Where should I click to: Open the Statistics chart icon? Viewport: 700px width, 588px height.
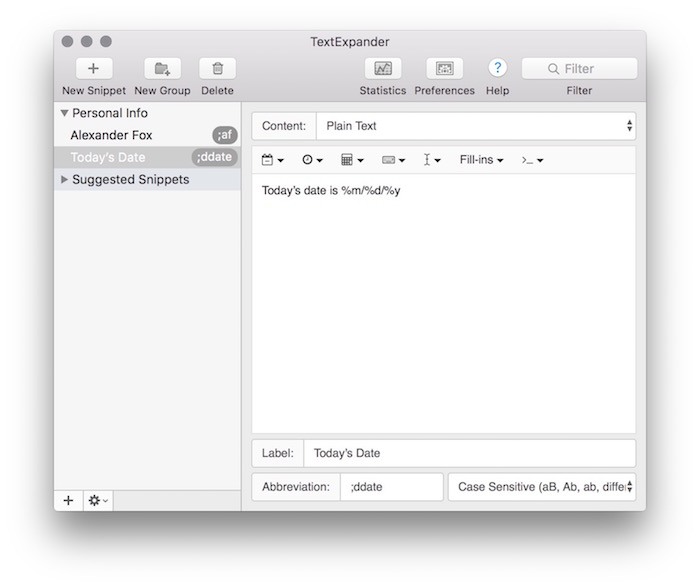(383, 68)
